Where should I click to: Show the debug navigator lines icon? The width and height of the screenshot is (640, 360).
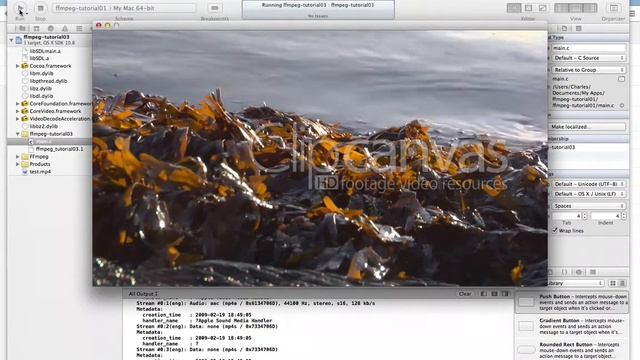(79, 28)
